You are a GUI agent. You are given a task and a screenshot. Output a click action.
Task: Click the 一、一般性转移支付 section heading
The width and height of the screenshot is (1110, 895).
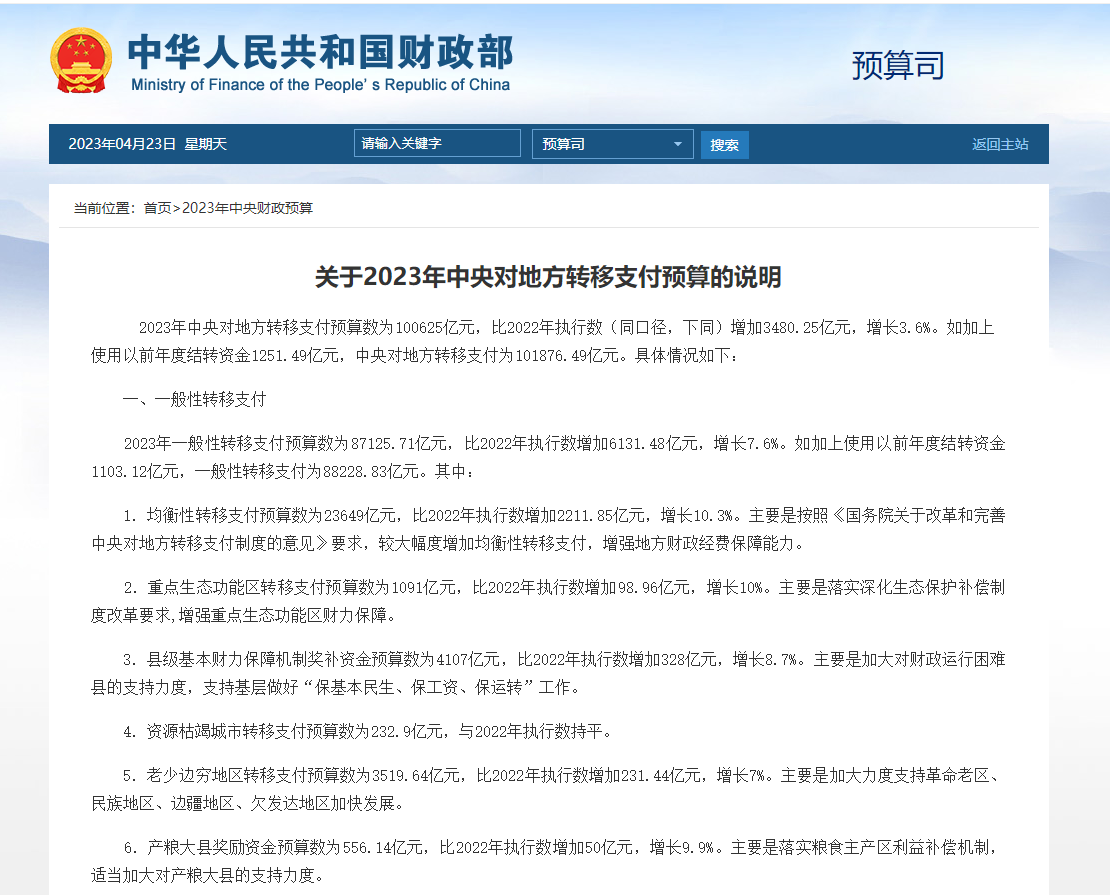pos(194,399)
